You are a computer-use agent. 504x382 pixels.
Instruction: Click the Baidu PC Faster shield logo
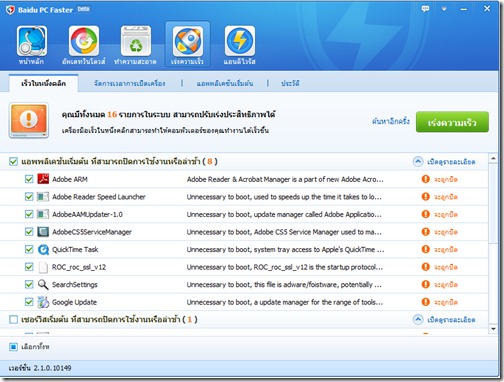10,10
